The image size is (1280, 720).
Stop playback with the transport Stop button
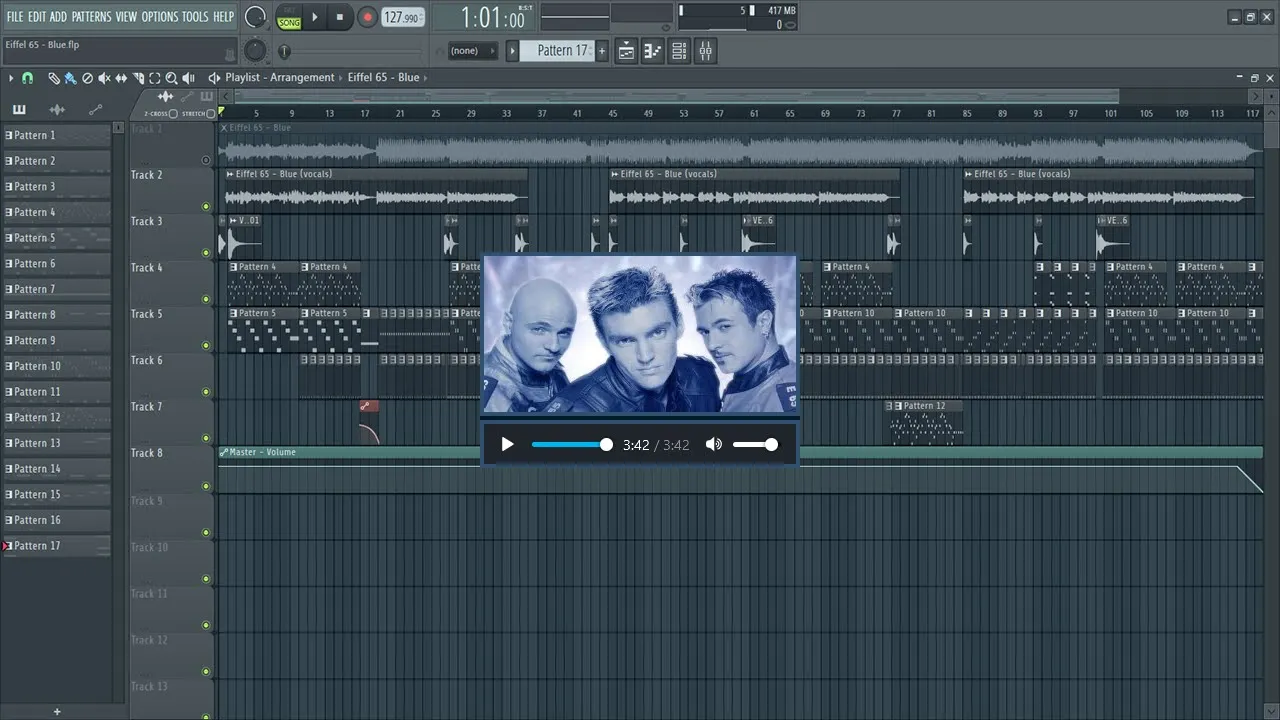coord(340,17)
